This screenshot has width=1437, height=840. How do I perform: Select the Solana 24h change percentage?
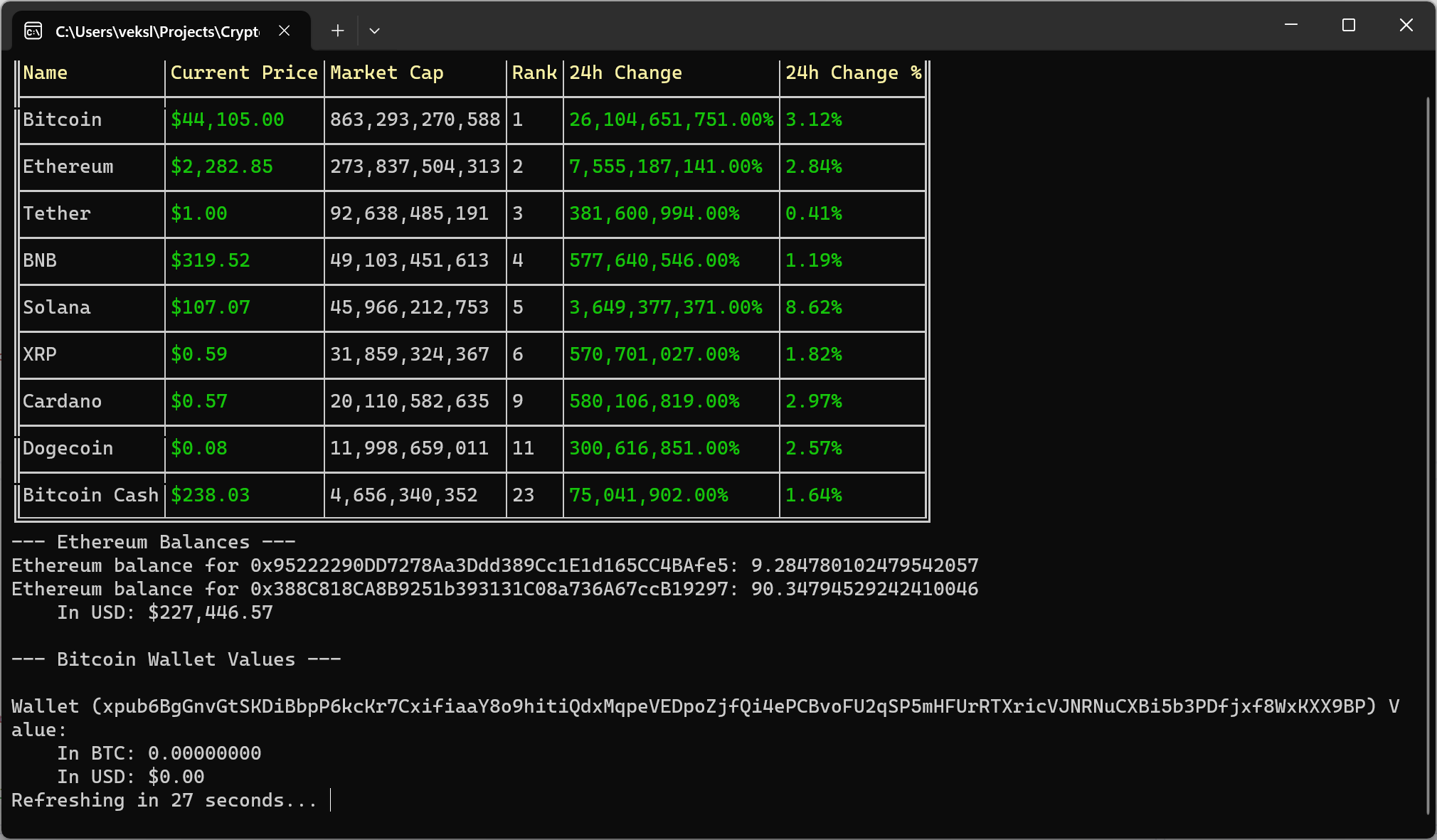(813, 307)
